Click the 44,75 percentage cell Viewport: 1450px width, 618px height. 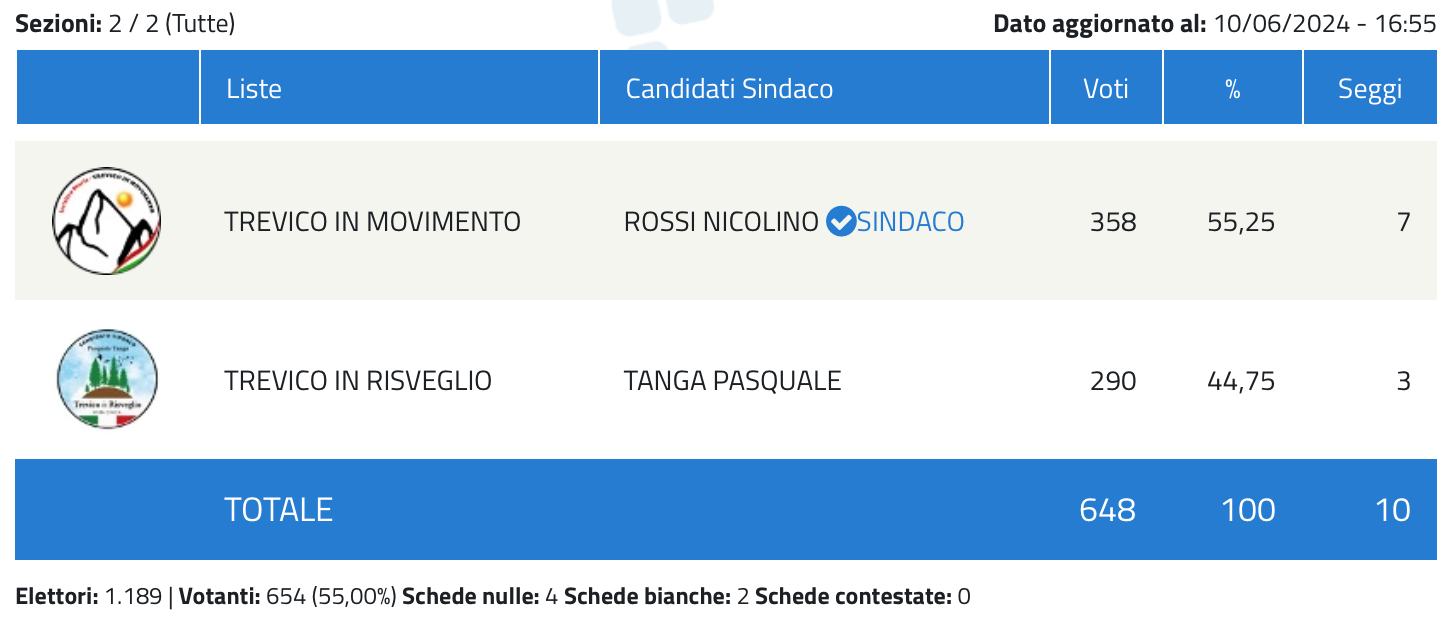1241,381
